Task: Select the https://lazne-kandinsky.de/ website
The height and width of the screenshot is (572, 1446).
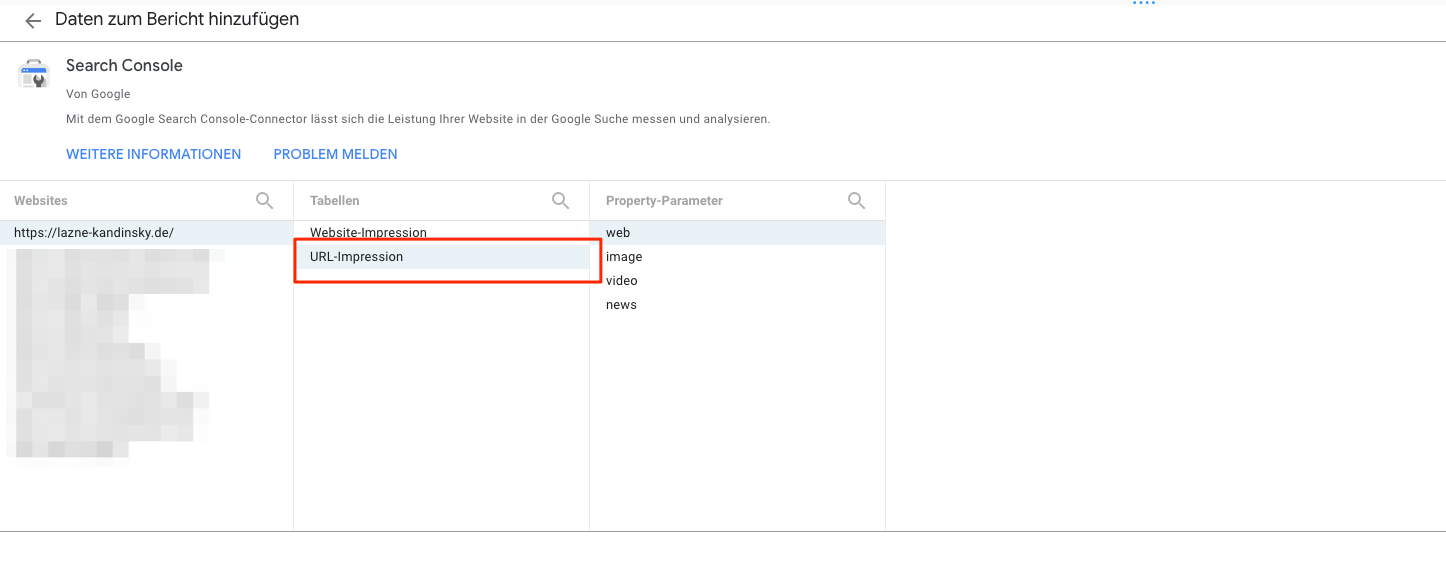Action: (147, 233)
